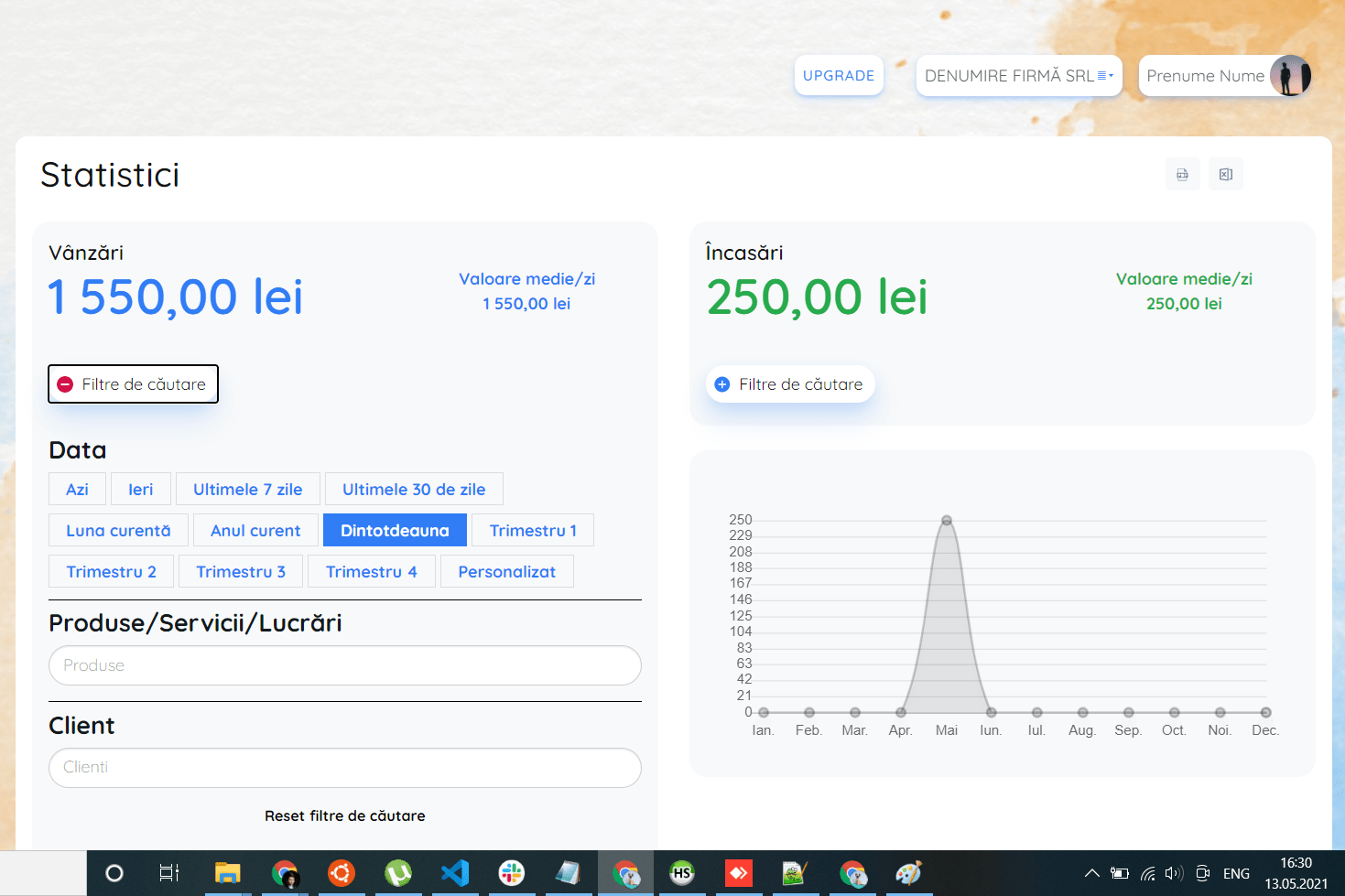This screenshot has height=896, width=1345.
Task: Open the DENUMIRE FIRMĂ SRL company dropdown
Action: click(1018, 76)
